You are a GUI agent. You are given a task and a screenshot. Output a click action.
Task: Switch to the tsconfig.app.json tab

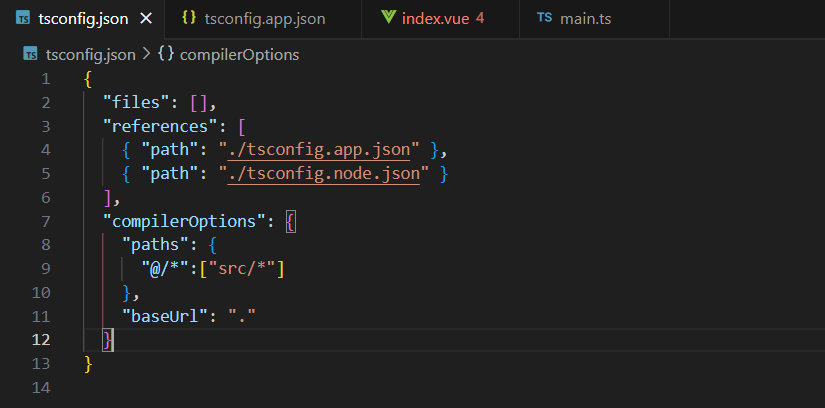[264, 19]
